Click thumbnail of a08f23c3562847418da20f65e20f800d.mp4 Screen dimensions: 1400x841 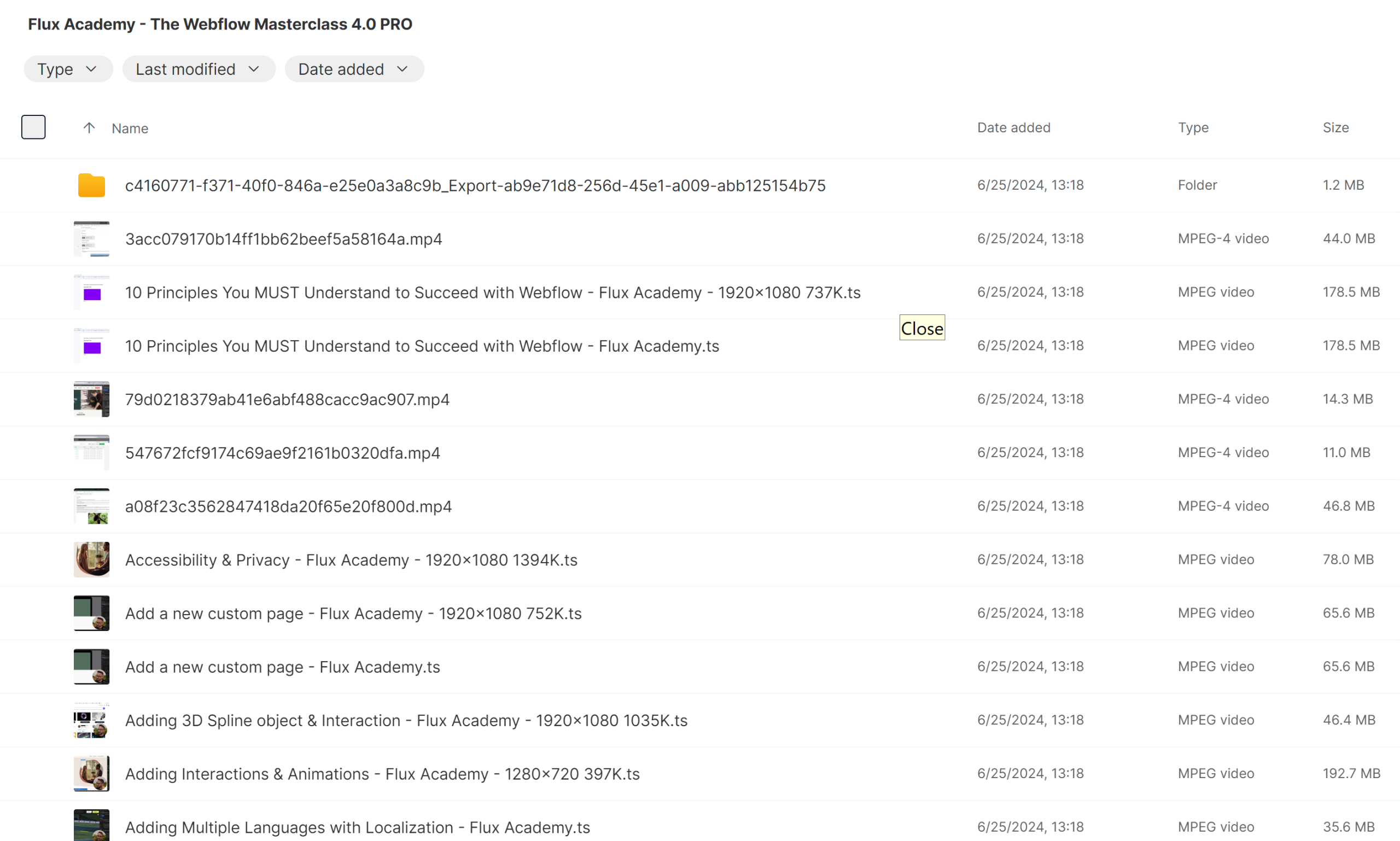[91, 506]
